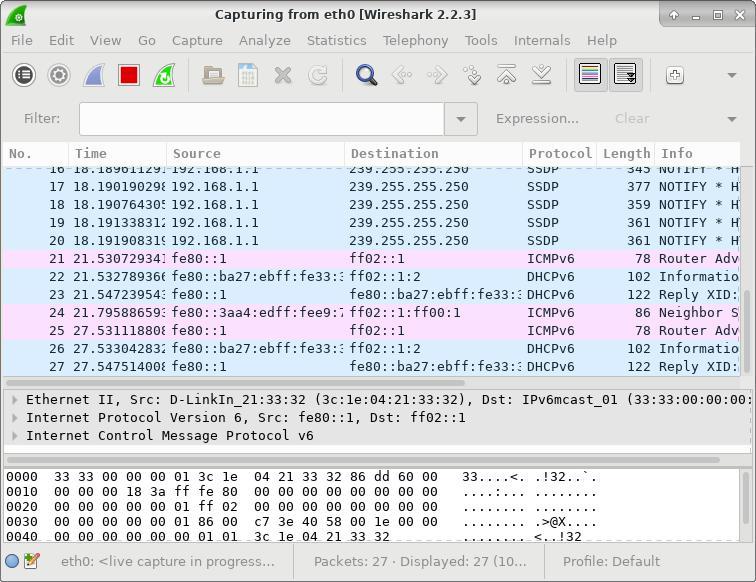Expand Internet Protocol Version 6 node
756x582 pixels.
tap(15, 418)
